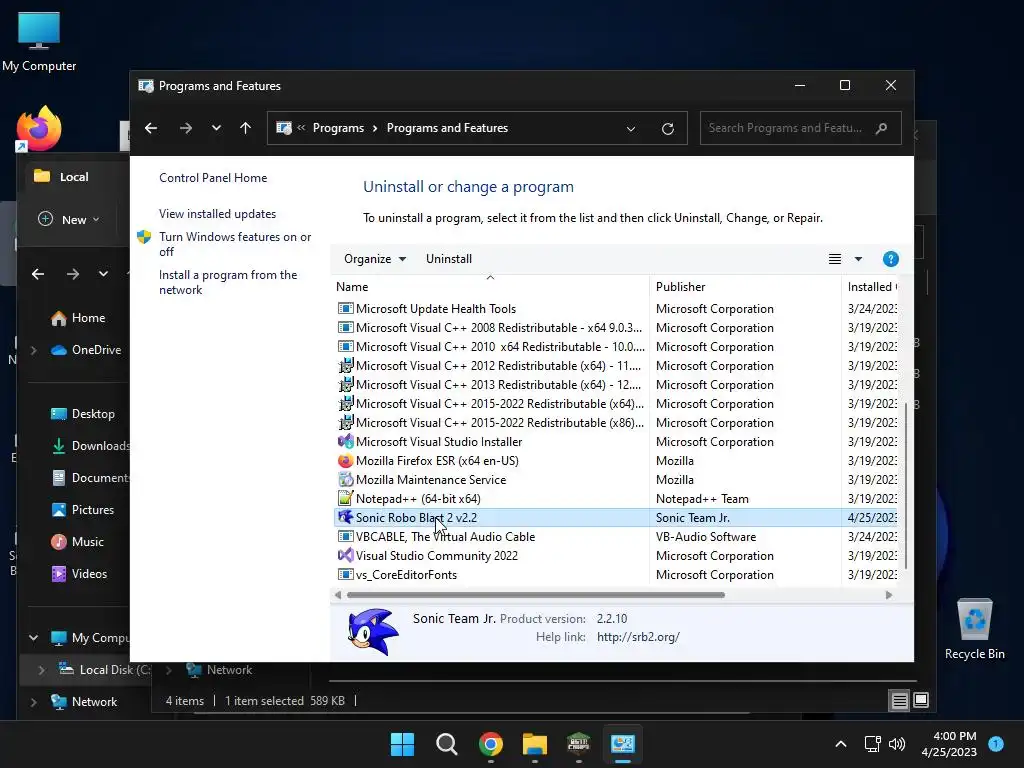Go back in File Explorer window
Image resolution: width=1024 pixels, height=768 pixels.
(x=38, y=274)
